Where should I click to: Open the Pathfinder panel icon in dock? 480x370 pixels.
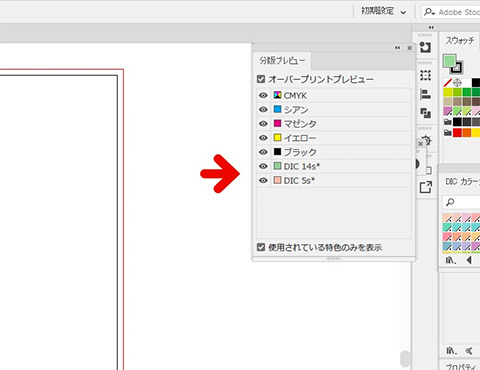(425, 113)
